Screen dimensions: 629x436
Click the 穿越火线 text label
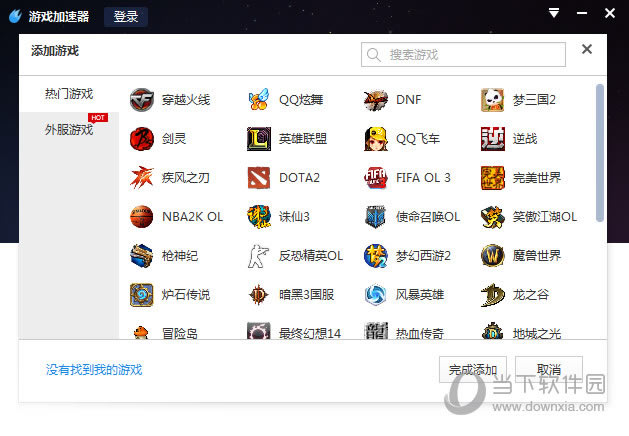186,99
